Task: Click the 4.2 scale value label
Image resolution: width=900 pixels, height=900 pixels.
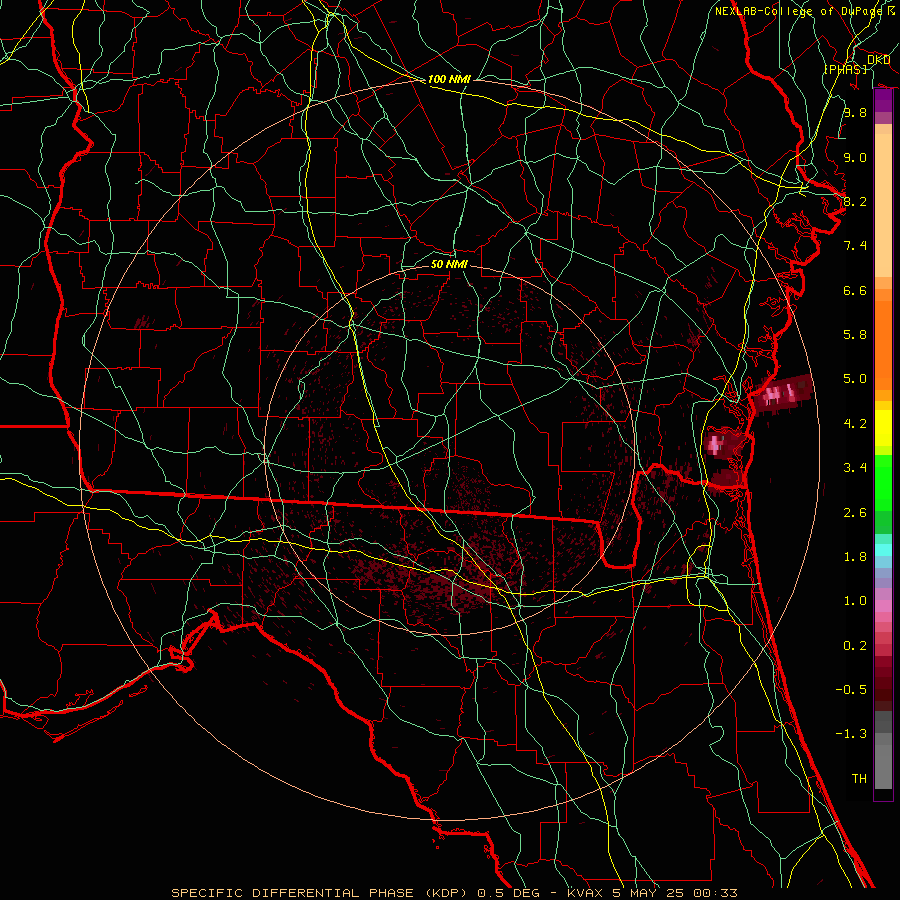Action: [x=855, y=424]
